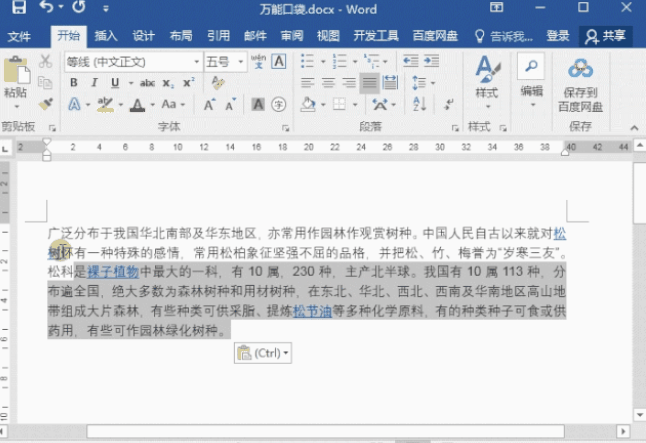Switch to the 视图 tab
Image resolution: width=646 pixels, height=443 pixels.
click(x=328, y=36)
